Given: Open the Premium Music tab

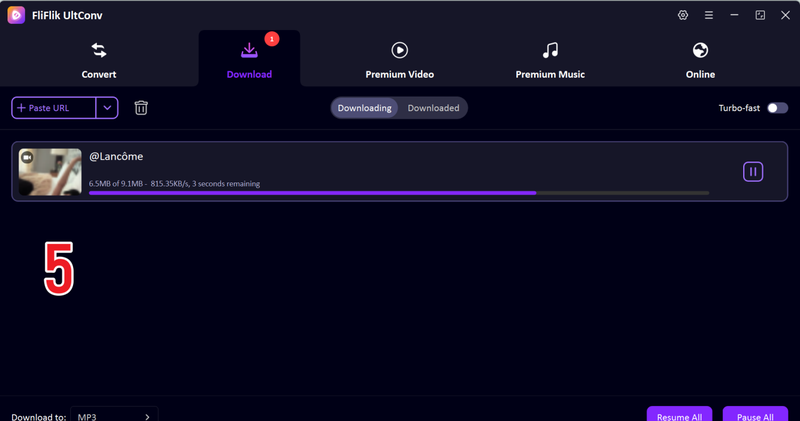Looking at the screenshot, I should (550, 60).
